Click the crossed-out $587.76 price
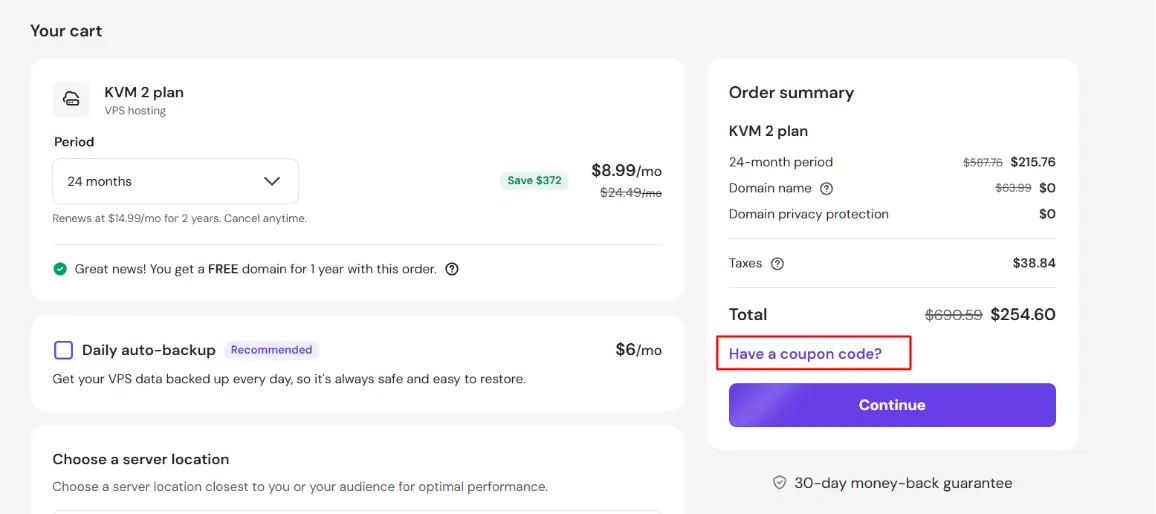This screenshot has height=514, width=1156. click(x=983, y=162)
